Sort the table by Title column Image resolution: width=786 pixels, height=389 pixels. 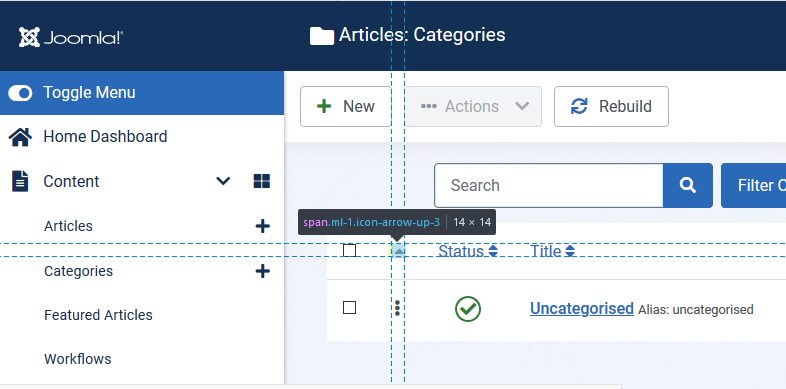[x=552, y=251]
